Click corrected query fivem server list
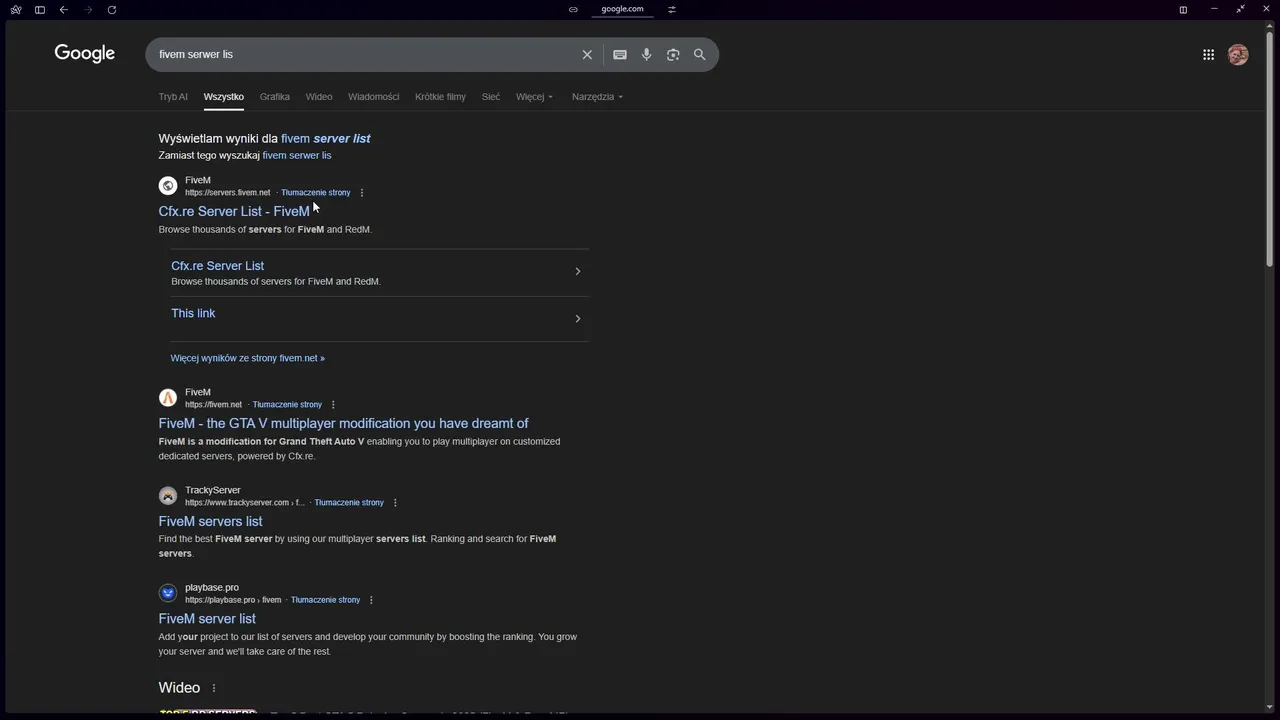The width and height of the screenshot is (1280, 720). click(x=325, y=139)
